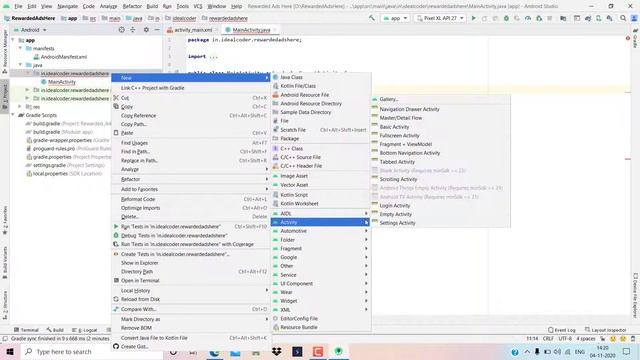Image resolution: width=640 pixels, height=360 pixels.
Task: Choose Basic Activity template
Action: (x=394, y=127)
